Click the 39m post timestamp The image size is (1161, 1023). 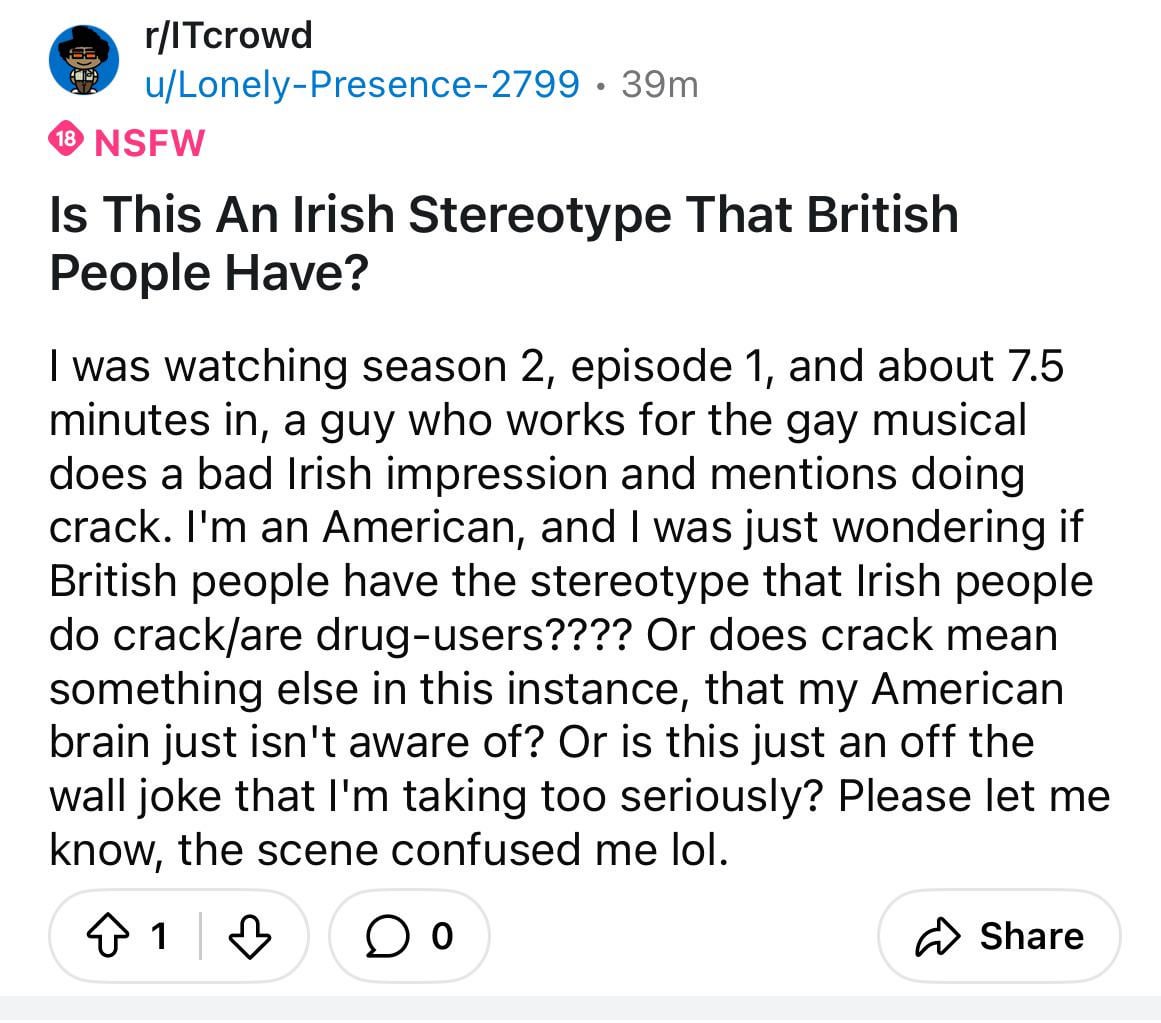click(660, 84)
